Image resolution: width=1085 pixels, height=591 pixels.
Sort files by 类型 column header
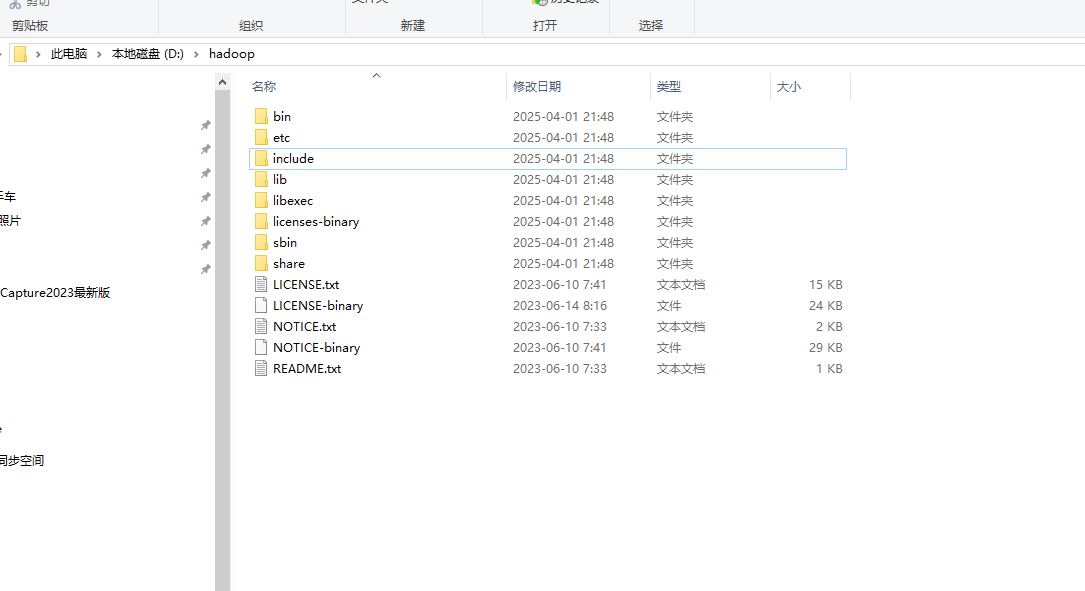pyautogui.click(x=668, y=87)
